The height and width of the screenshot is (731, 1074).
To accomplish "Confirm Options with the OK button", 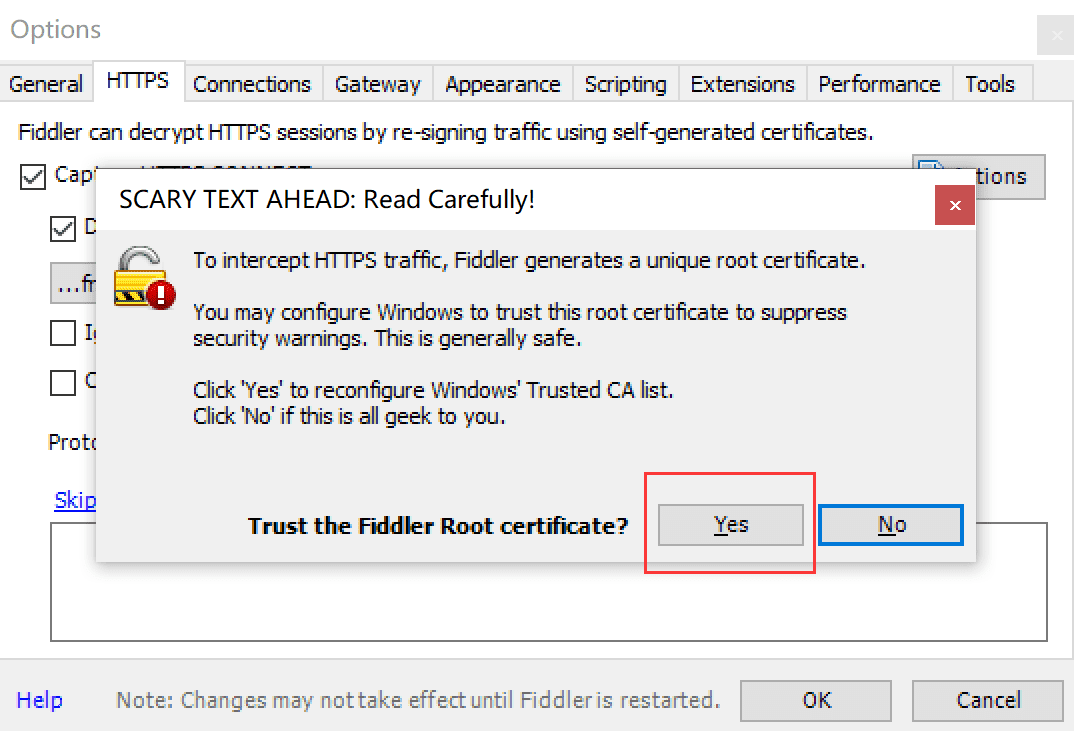I will [x=816, y=700].
